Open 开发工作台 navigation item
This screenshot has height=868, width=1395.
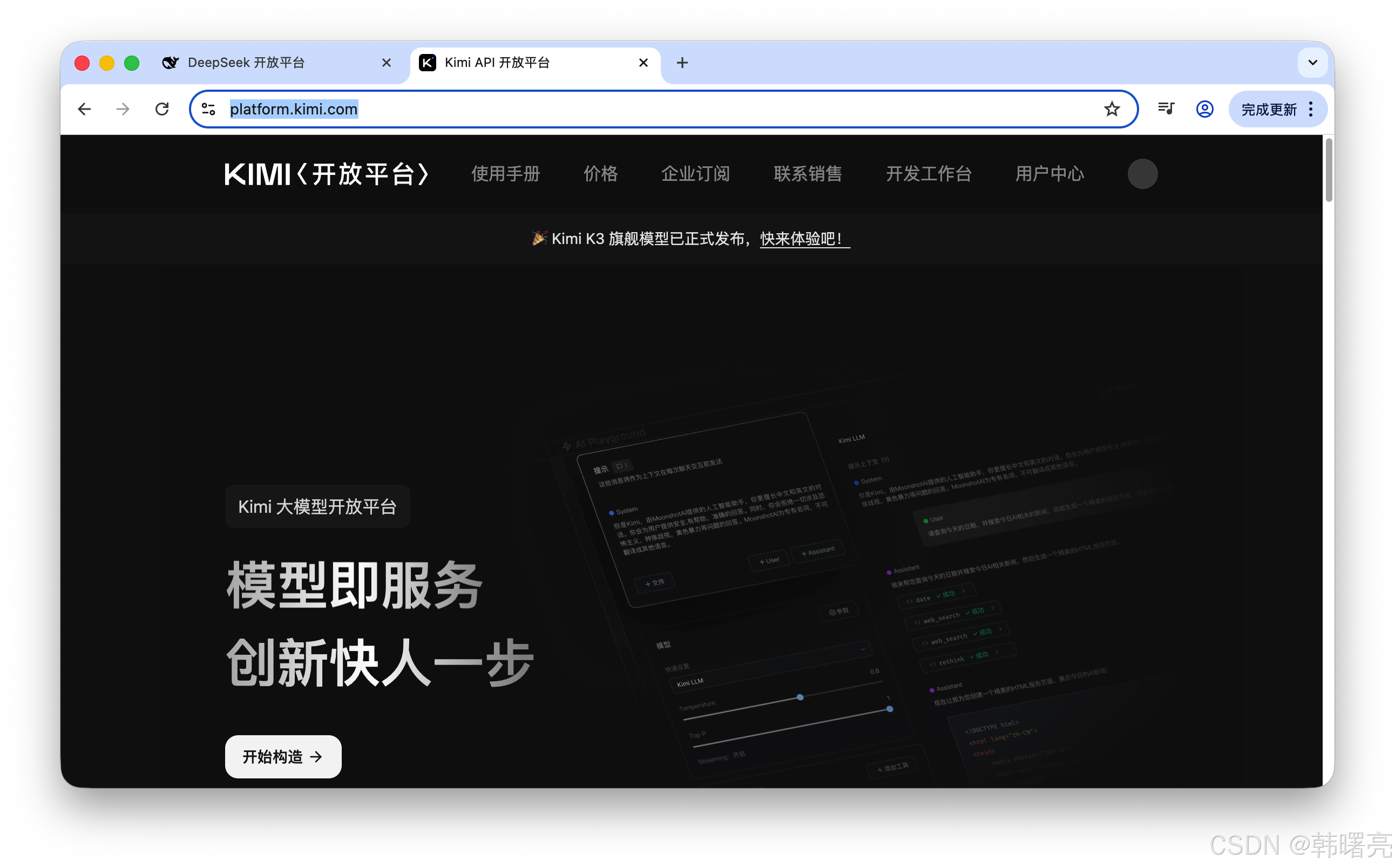(928, 173)
